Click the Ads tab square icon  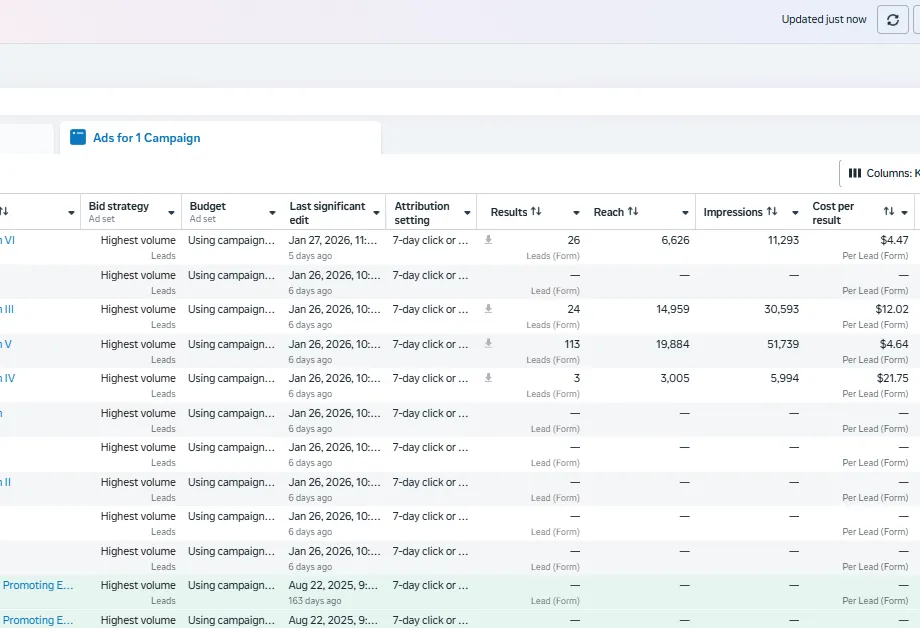click(x=78, y=138)
